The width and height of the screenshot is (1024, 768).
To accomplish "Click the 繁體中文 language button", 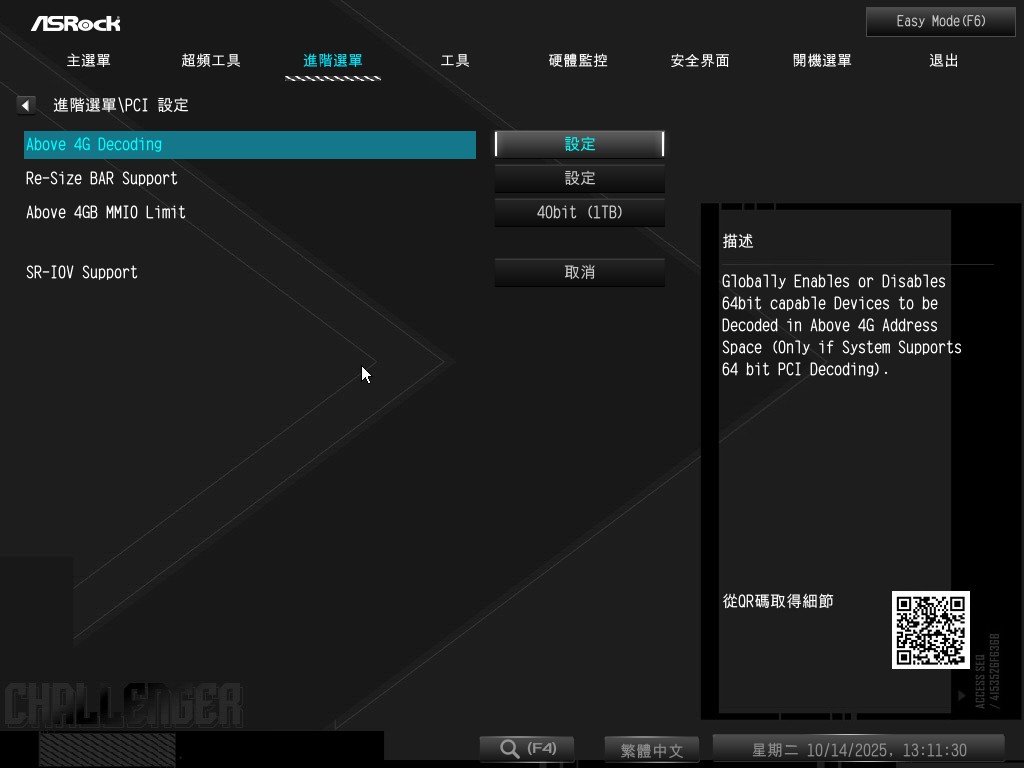I will pyautogui.click(x=652, y=750).
